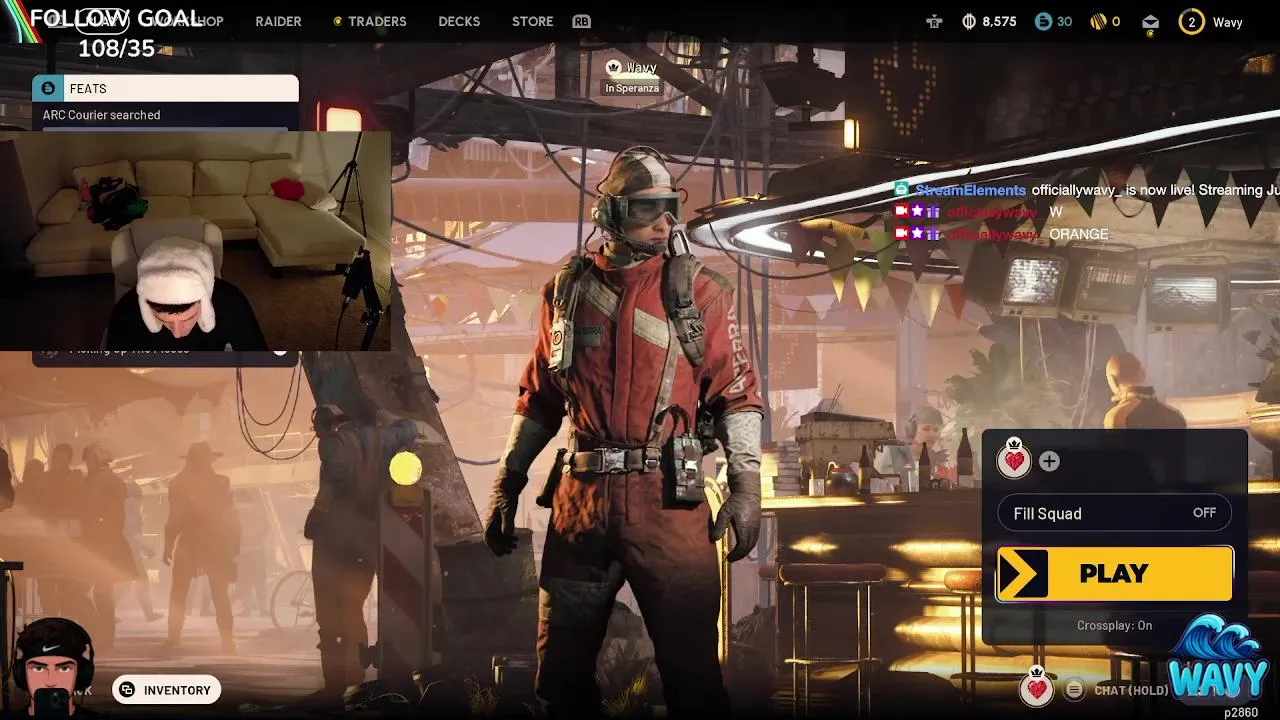The width and height of the screenshot is (1280, 720).
Task: Open the Raider token icon in top bar
Action: 935,22
